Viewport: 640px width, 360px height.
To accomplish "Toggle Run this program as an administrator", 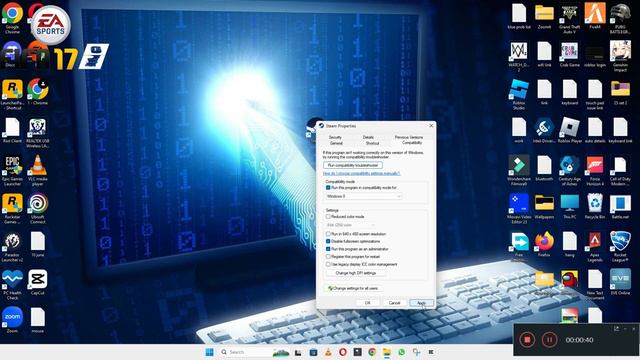I will (328, 249).
